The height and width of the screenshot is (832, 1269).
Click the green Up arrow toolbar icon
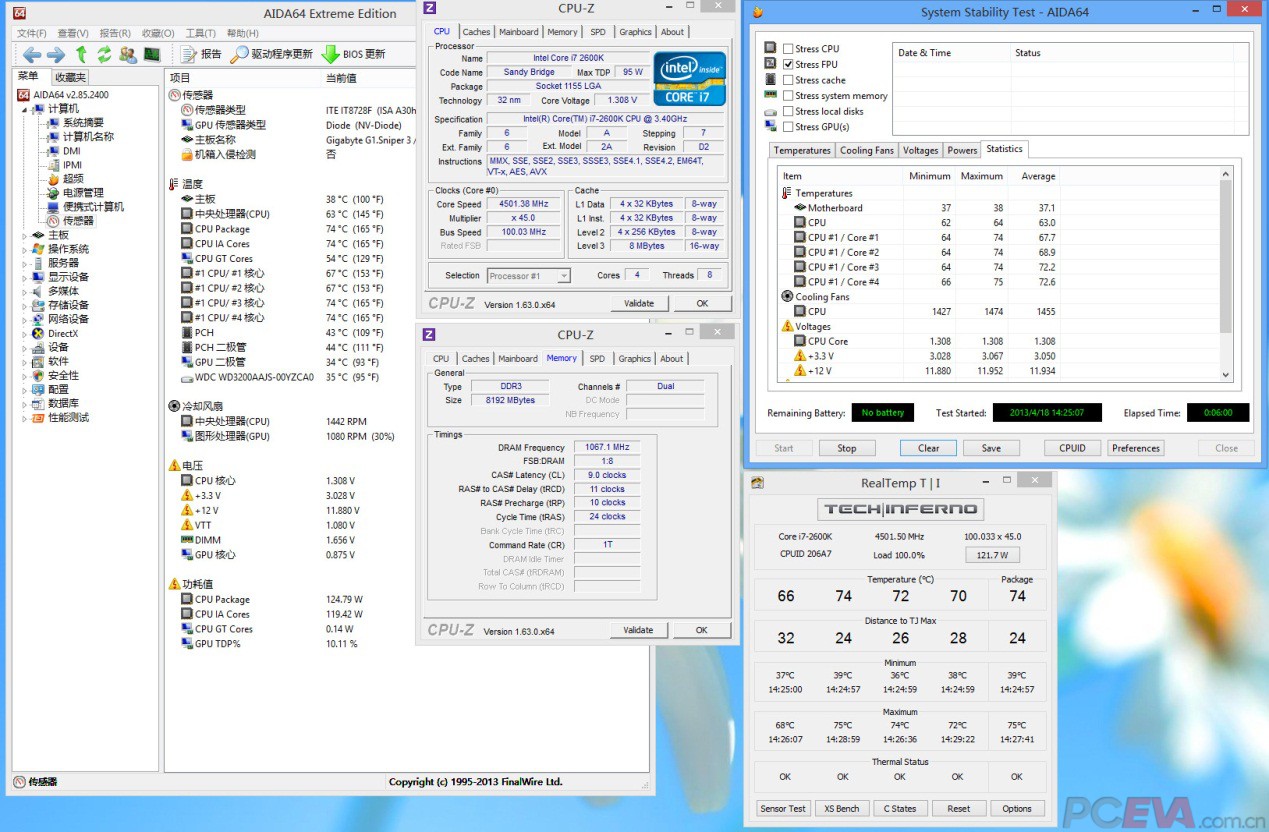click(81, 54)
